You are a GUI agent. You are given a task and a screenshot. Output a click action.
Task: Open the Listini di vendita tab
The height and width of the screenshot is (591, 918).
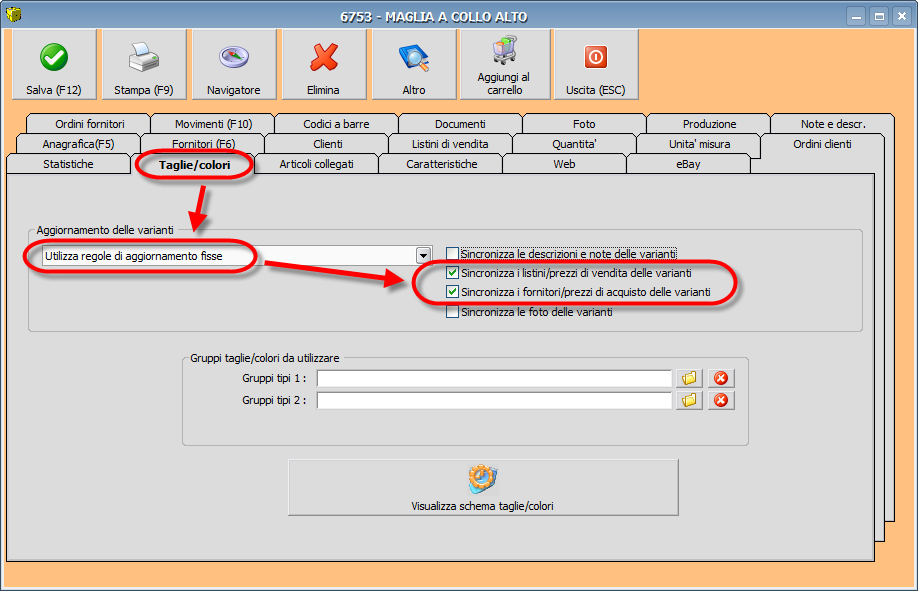point(450,144)
